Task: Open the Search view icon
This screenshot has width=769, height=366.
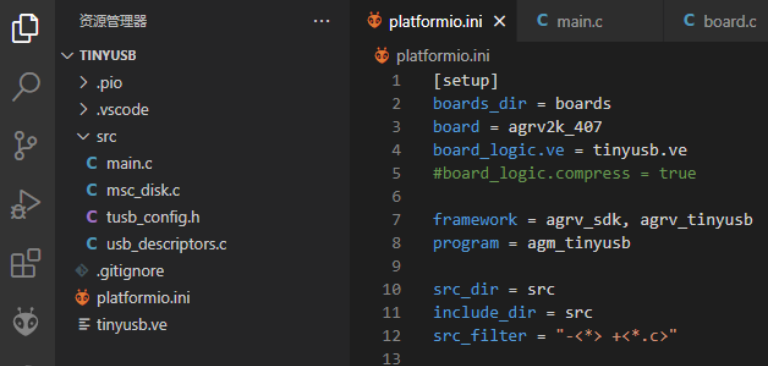Action: pos(26,87)
